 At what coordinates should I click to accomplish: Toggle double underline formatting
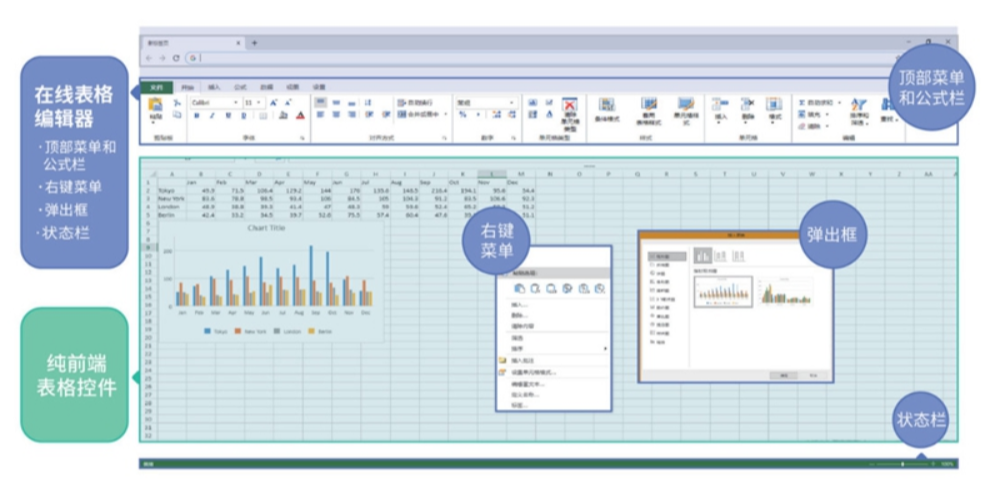pos(243,115)
